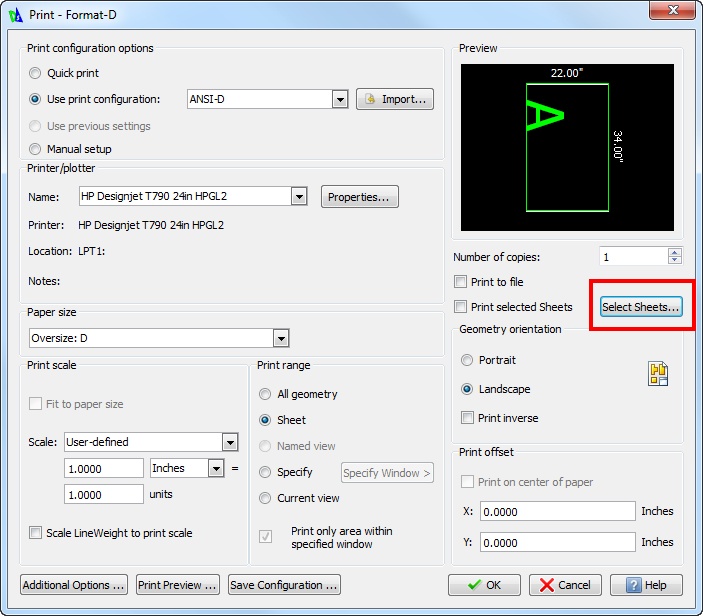This screenshot has width=703, height=616.
Task: Click the X offset input field
Action: pos(557,512)
